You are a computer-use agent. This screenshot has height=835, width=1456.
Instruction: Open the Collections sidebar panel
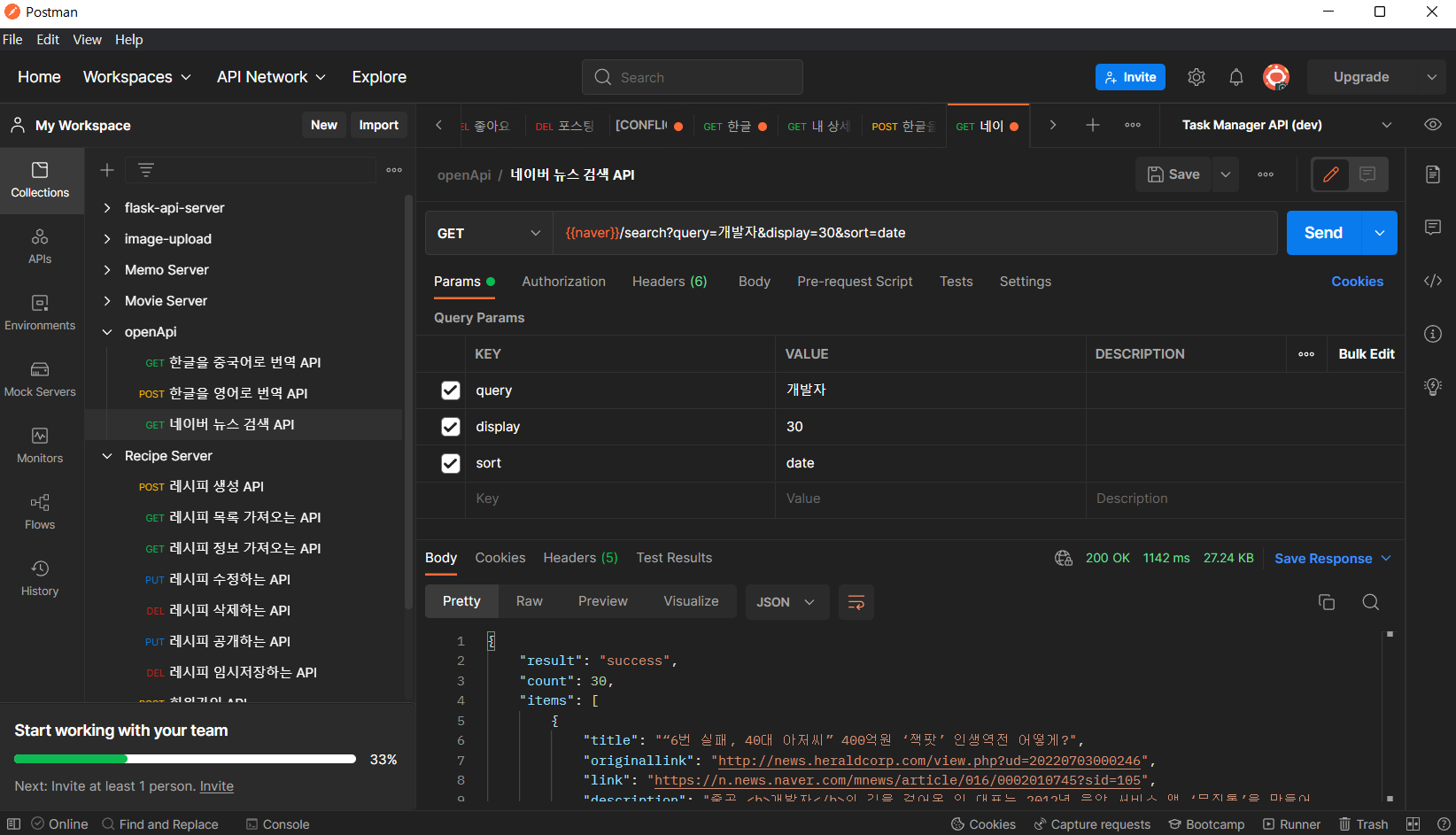point(40,180)
